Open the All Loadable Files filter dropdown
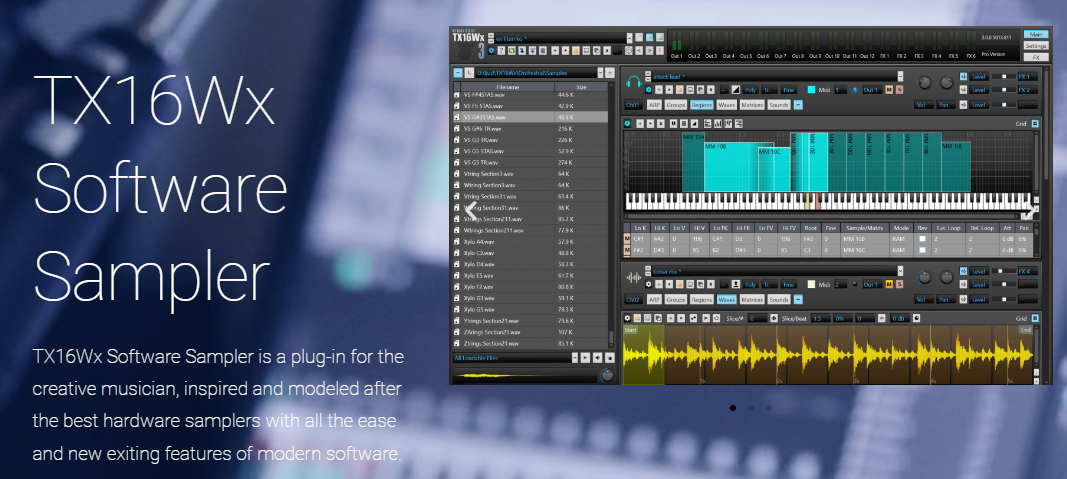Screen dimensions: 1067x479 (575, 358)
